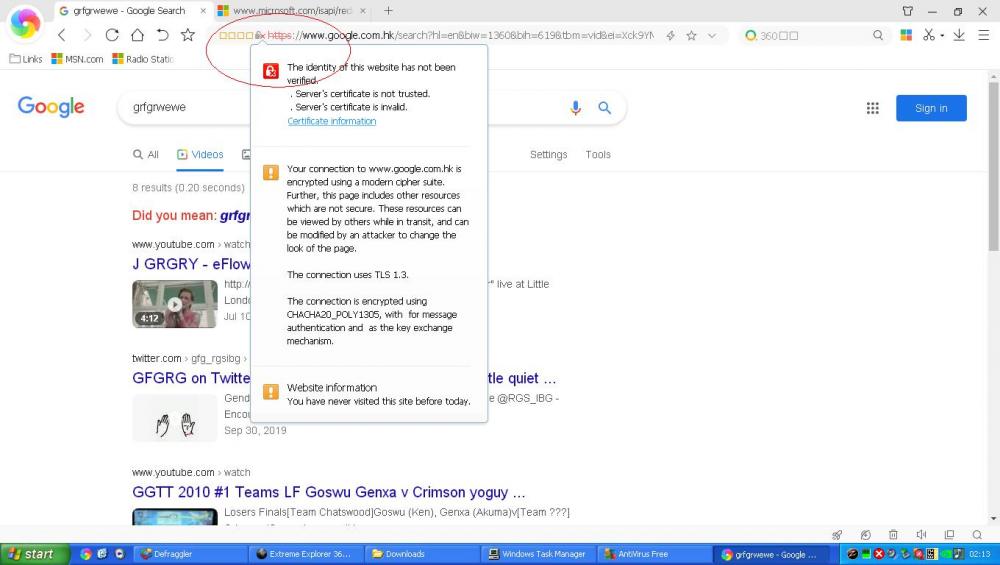Viewport: 1000px width, 565px height.
Task: Reload the current page
Action: pos(112,35)
